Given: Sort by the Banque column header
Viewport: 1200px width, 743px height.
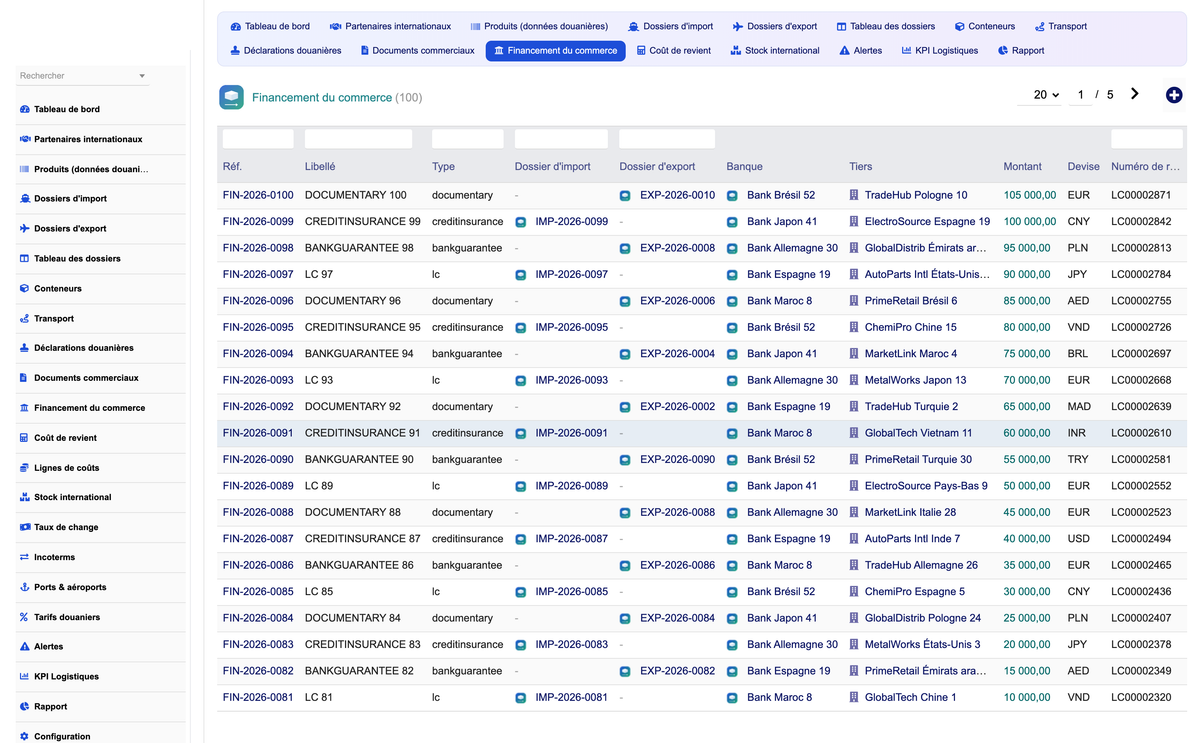Looking at the screenshot, I should pos(744,167).
